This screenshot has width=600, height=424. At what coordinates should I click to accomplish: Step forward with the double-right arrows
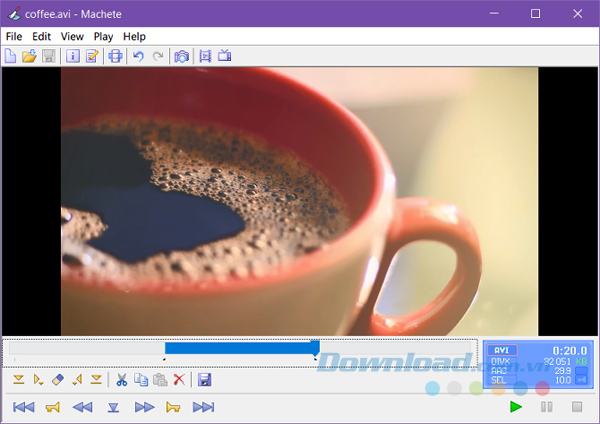144,407
